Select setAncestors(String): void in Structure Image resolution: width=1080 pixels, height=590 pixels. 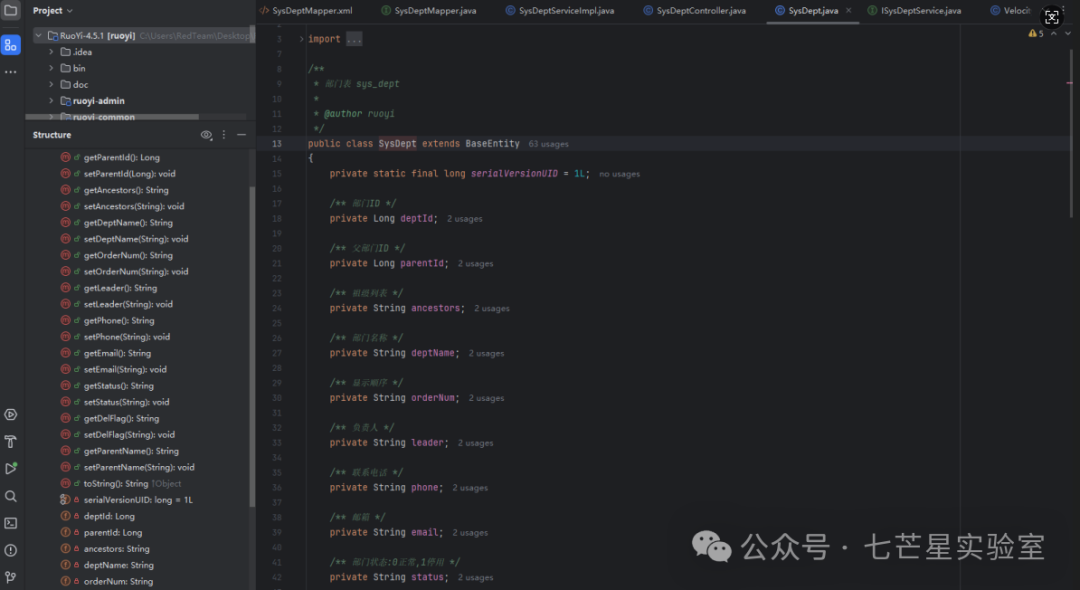[134, 207]
